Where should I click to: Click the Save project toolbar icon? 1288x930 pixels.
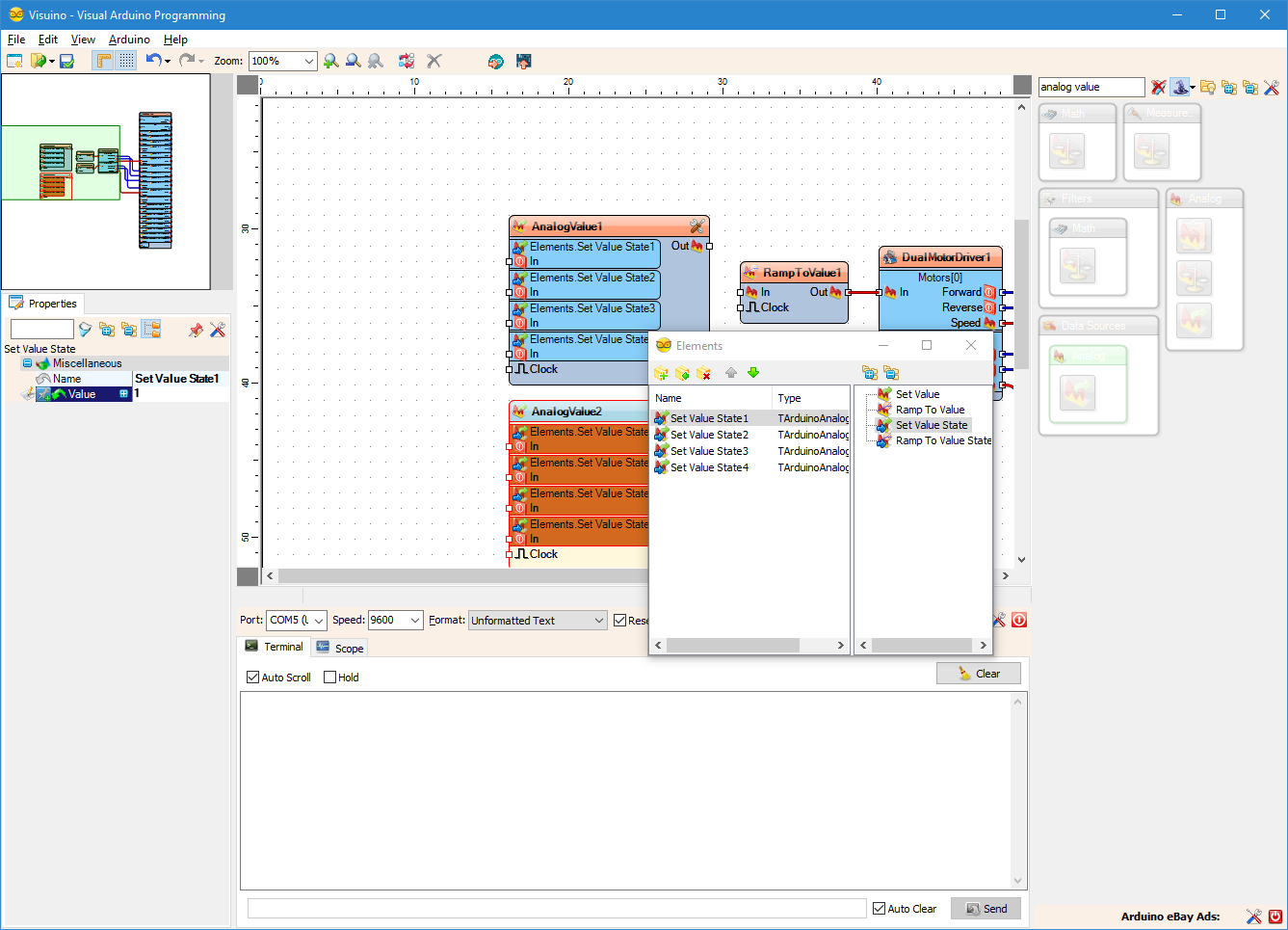coord(66,61)
